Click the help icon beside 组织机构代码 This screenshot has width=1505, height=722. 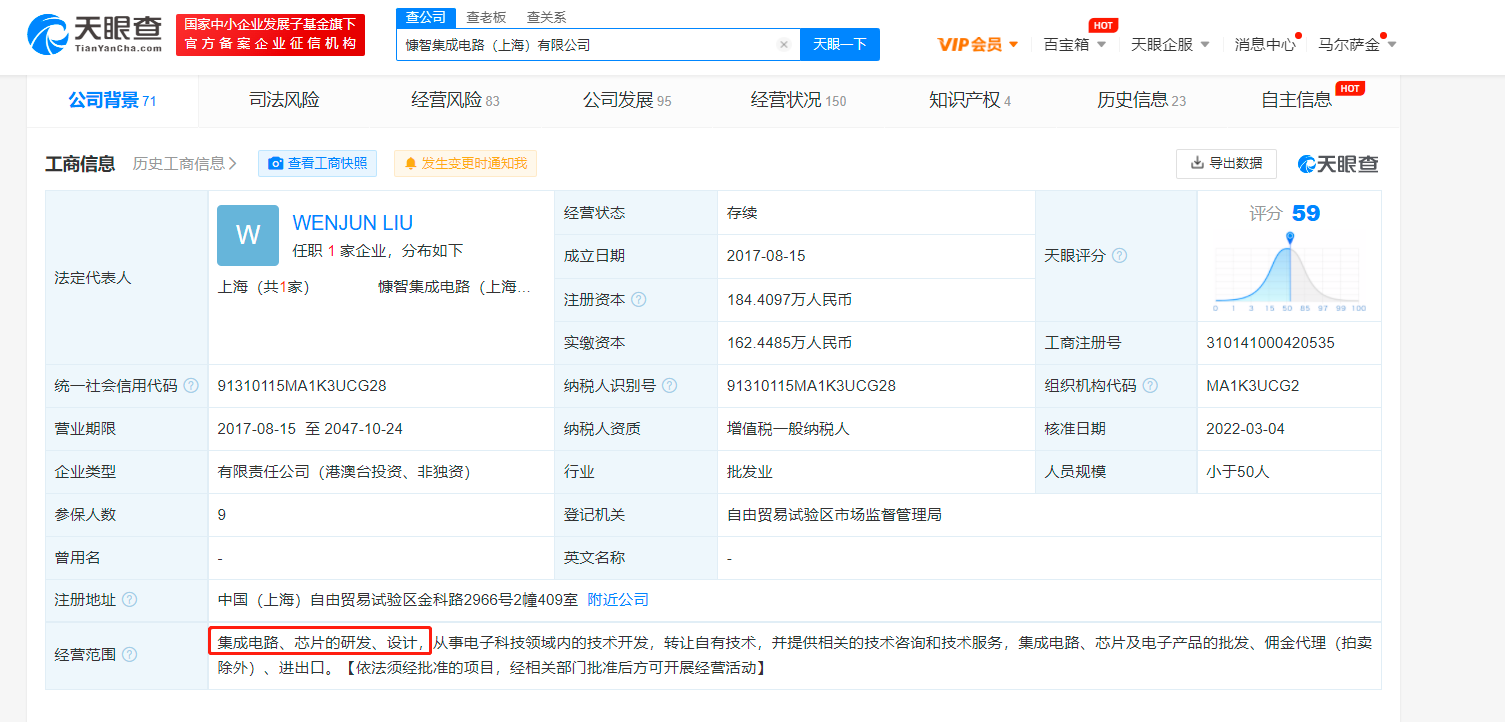click(1151, 384)
